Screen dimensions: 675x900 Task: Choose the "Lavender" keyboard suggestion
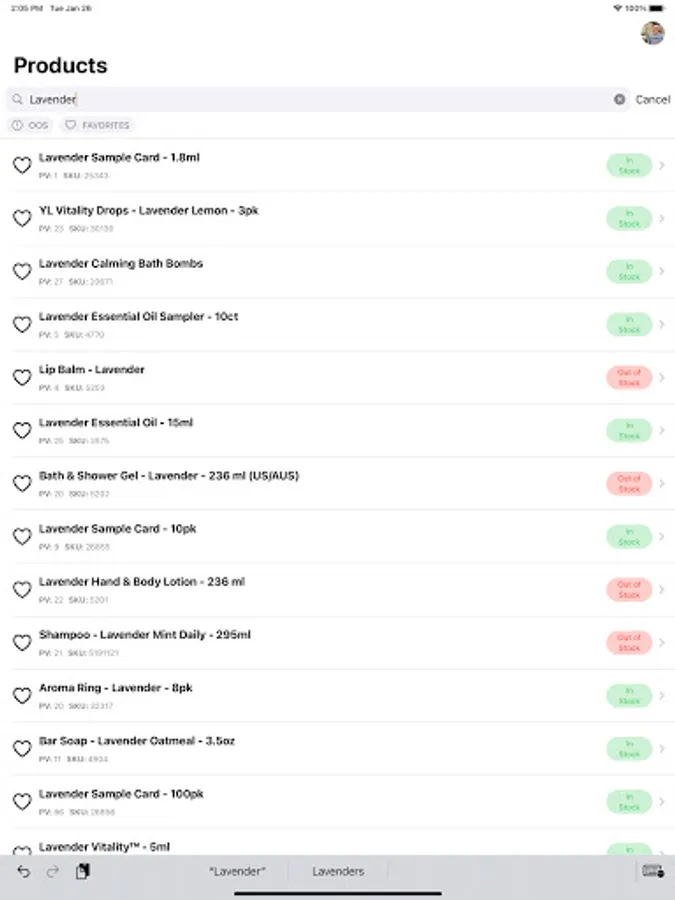(x=237, y=871)
